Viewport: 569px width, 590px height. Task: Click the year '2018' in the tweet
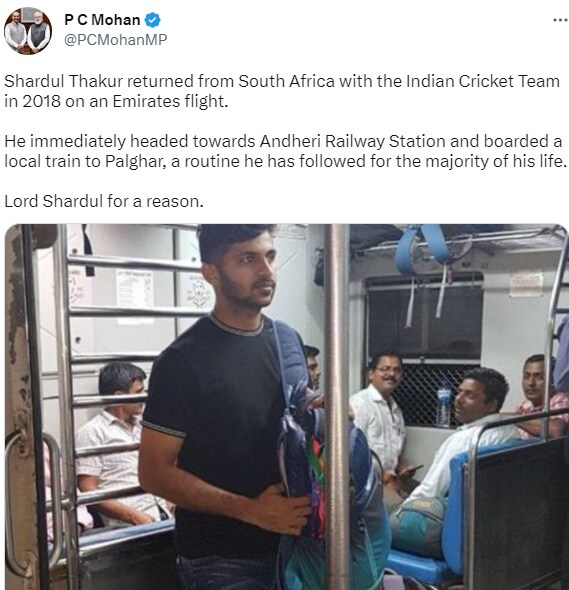[41, 101]
